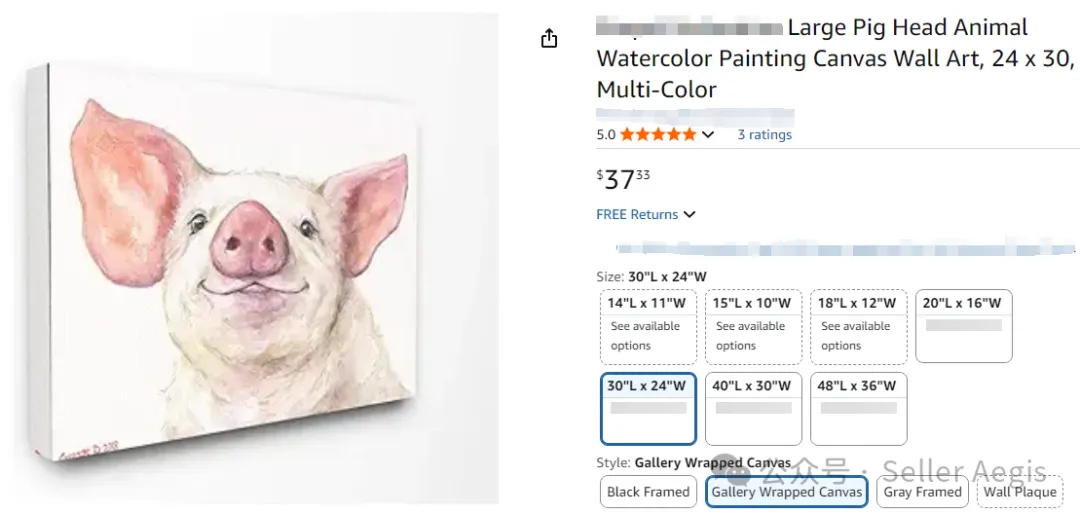The image size is (1080, 514).
Task: Select the Gallery Wrapped Canvas style
Action: (x=787, y=492)
